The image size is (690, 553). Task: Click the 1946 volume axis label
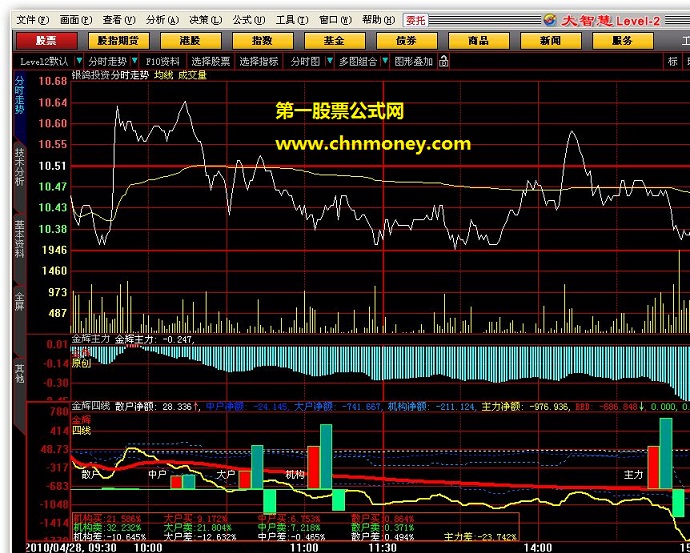[55, 250]
